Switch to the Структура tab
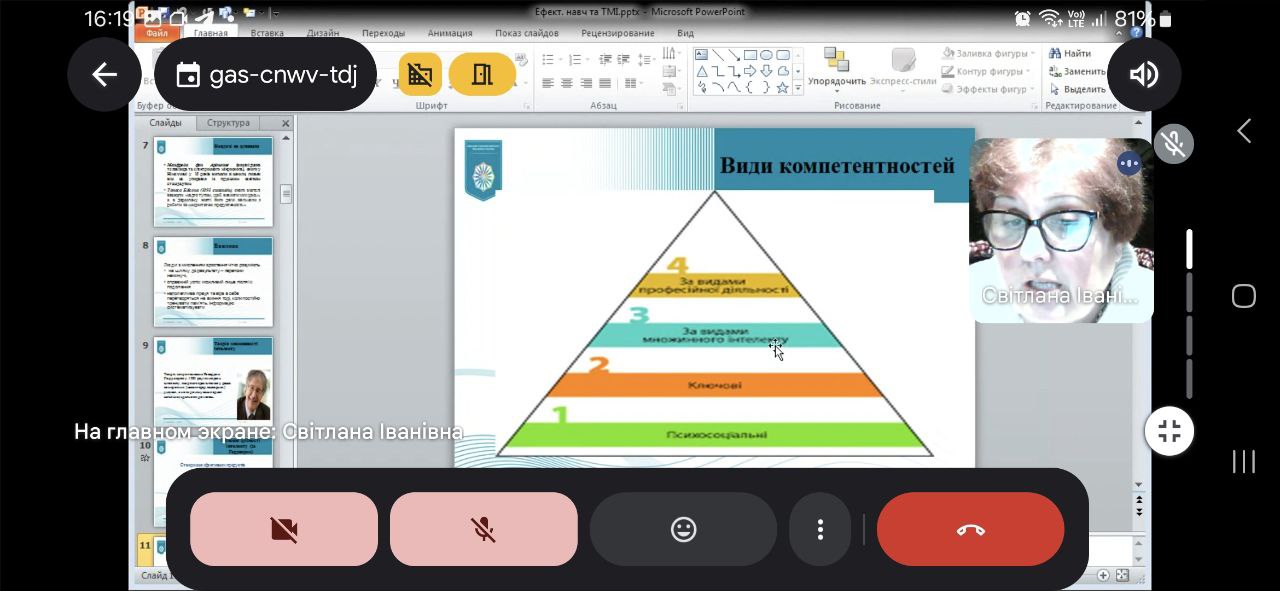1280x591 pixels. click(229, 123)
